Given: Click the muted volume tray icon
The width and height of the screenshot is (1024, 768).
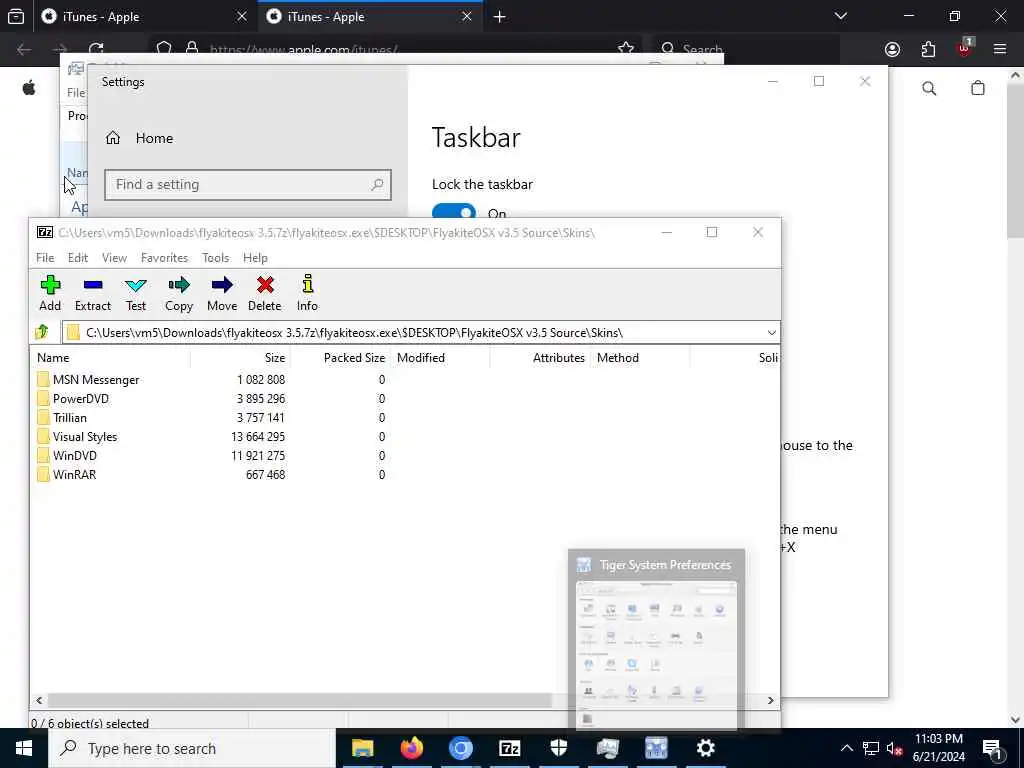Looking at the screenshot, I should pos(893,748).
